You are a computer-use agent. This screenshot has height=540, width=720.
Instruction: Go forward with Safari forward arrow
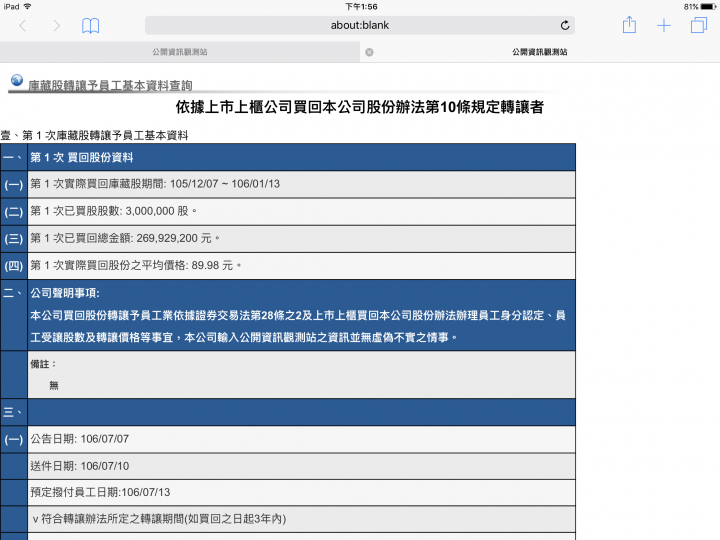56,26
